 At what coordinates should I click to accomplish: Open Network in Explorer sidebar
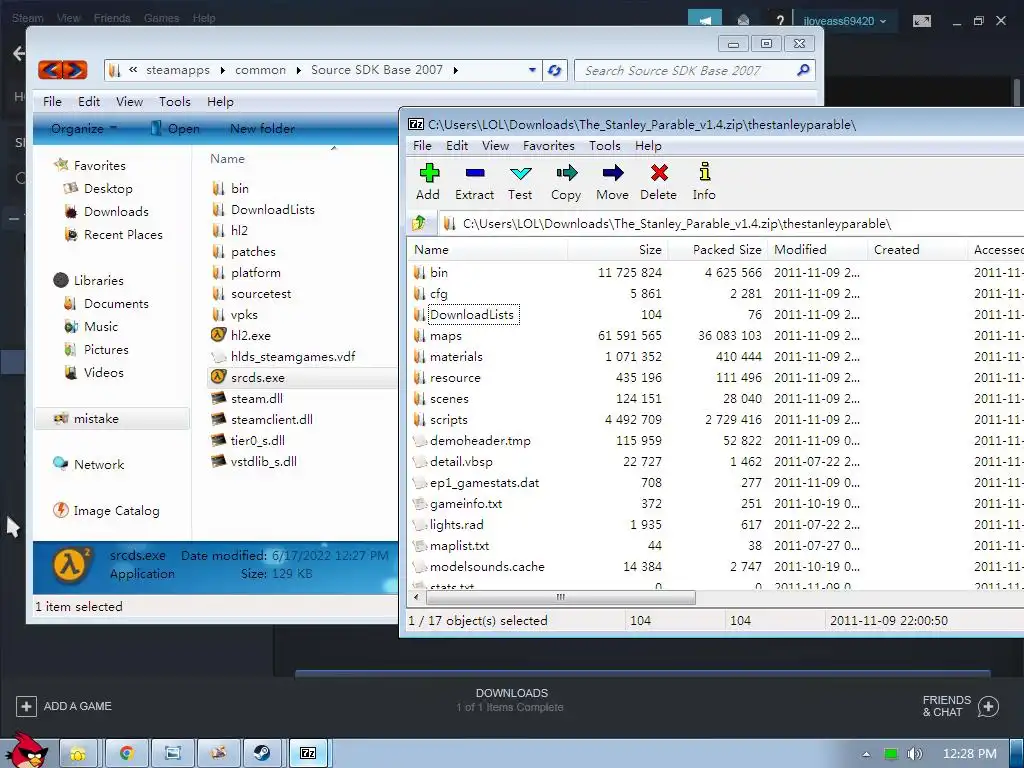[98, 464]
